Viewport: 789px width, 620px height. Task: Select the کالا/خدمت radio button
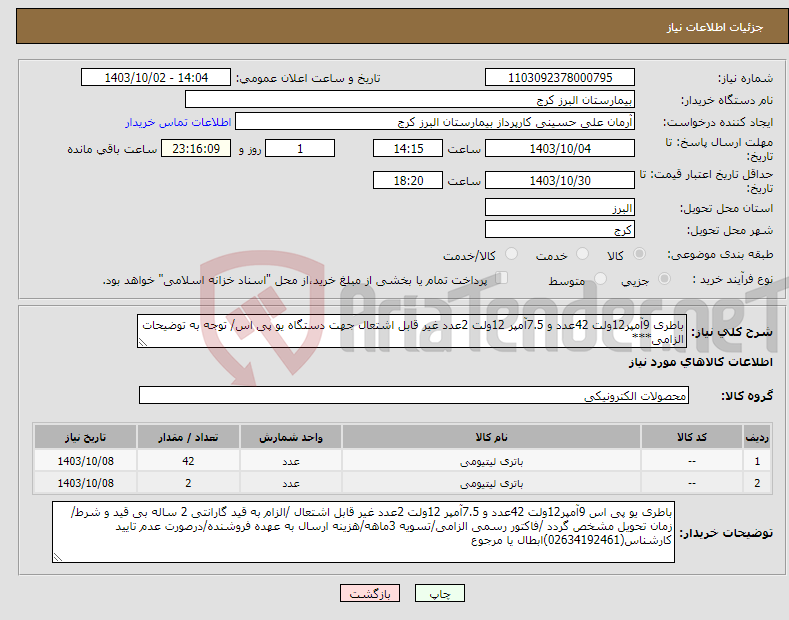tap(511, 254)
